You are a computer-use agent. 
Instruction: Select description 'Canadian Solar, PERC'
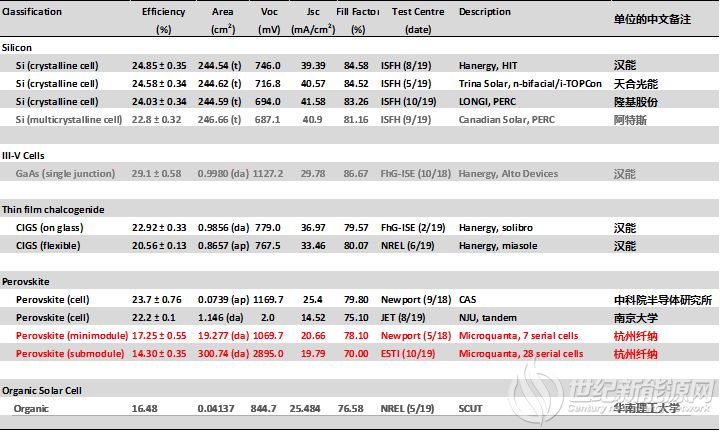tap(507, 120)
